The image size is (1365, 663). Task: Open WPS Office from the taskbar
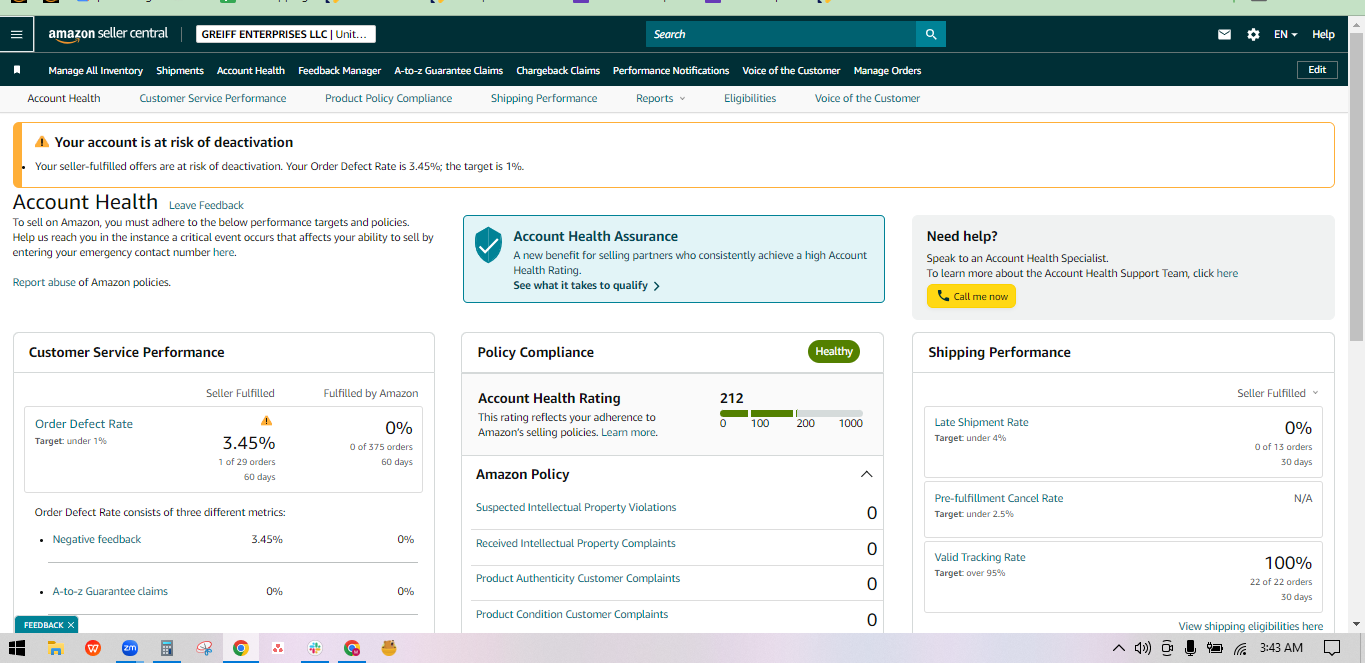[93, 648]
